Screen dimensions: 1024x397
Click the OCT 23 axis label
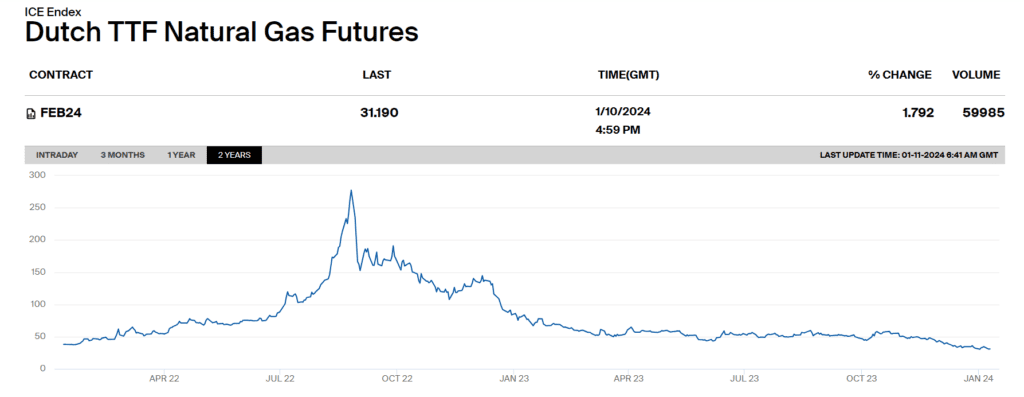pyautogui.click(x=862, y=378)
